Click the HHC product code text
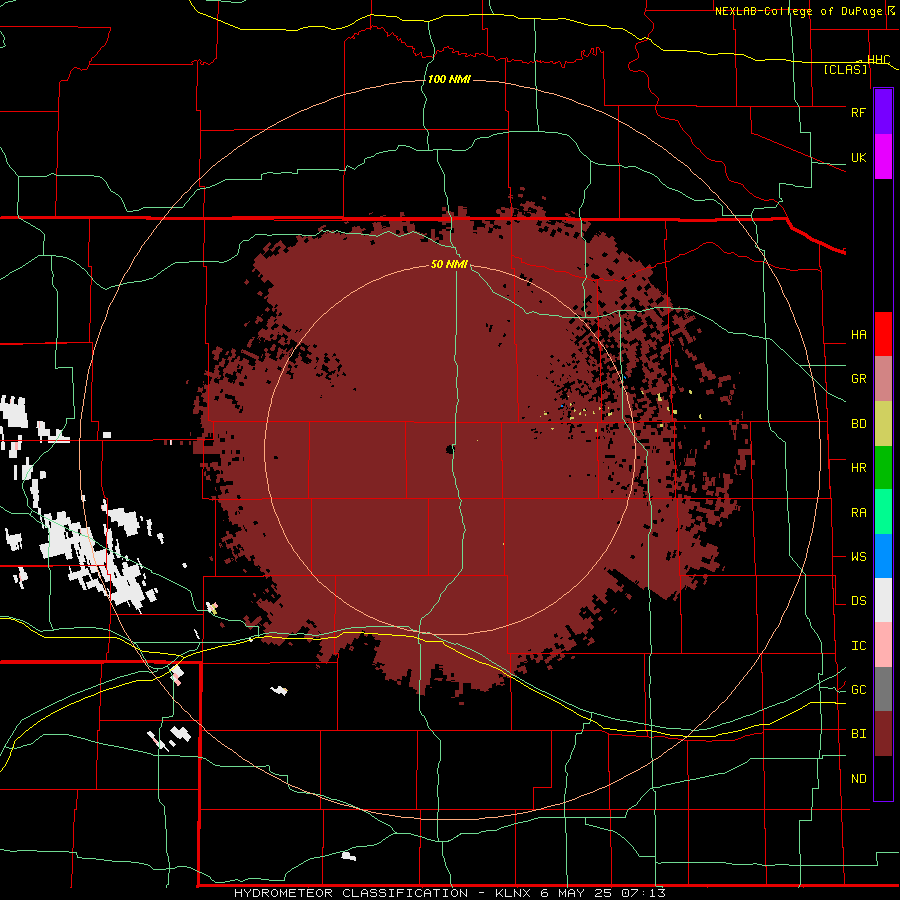900x900 pixels. coord(878,60)
